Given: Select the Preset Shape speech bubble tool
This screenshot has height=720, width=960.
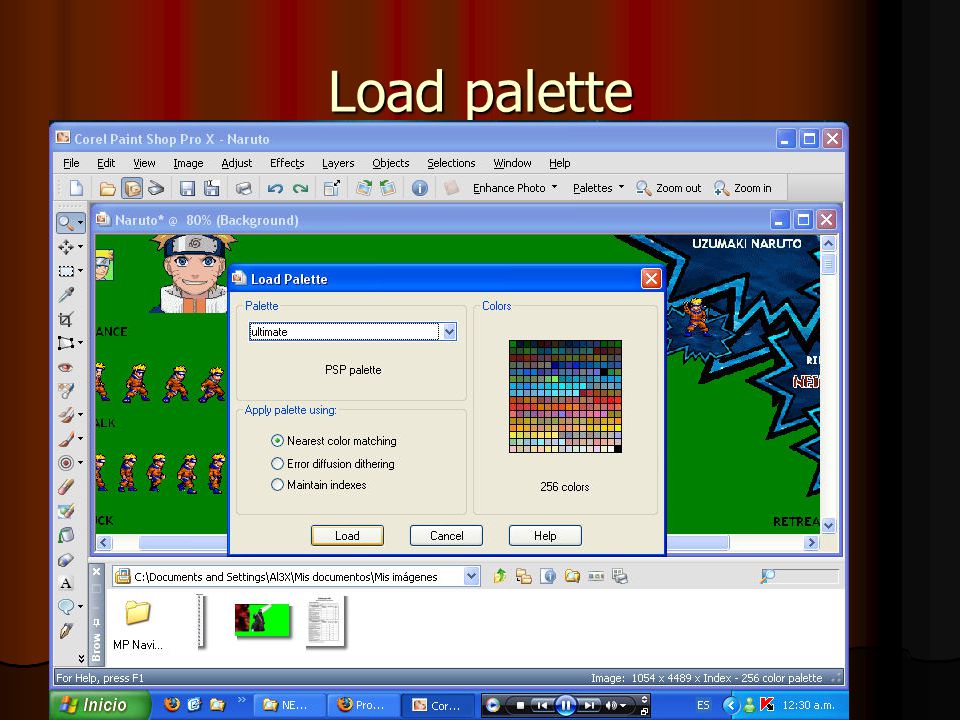Looking at the screenshot, I should point(66,607).
